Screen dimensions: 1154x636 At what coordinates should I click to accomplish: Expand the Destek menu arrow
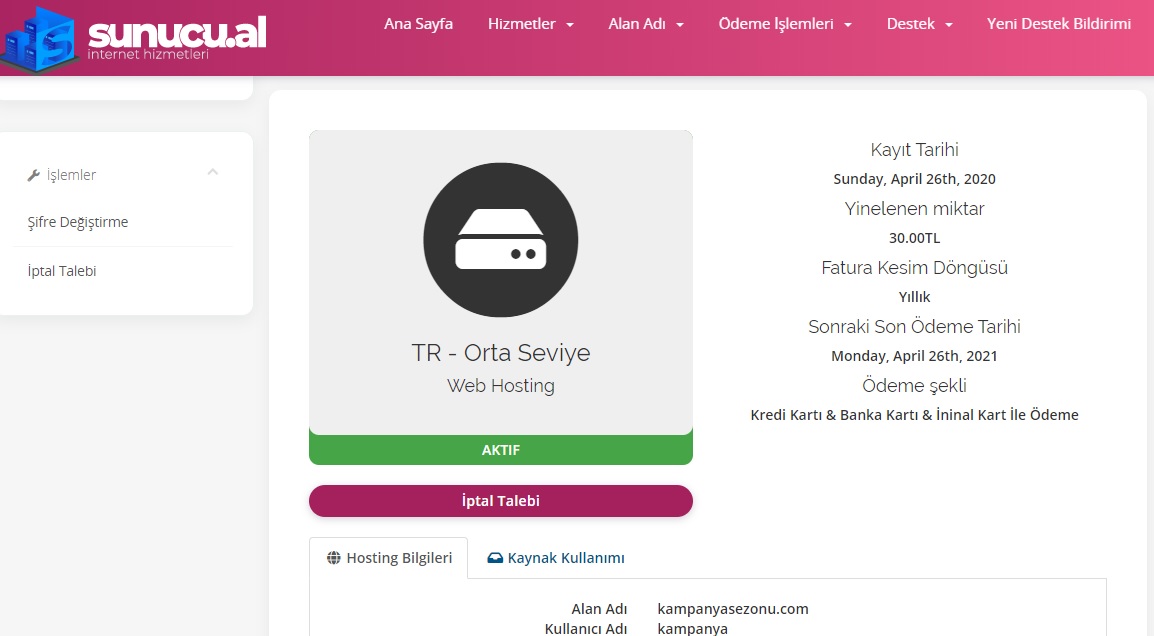(949, 24)
